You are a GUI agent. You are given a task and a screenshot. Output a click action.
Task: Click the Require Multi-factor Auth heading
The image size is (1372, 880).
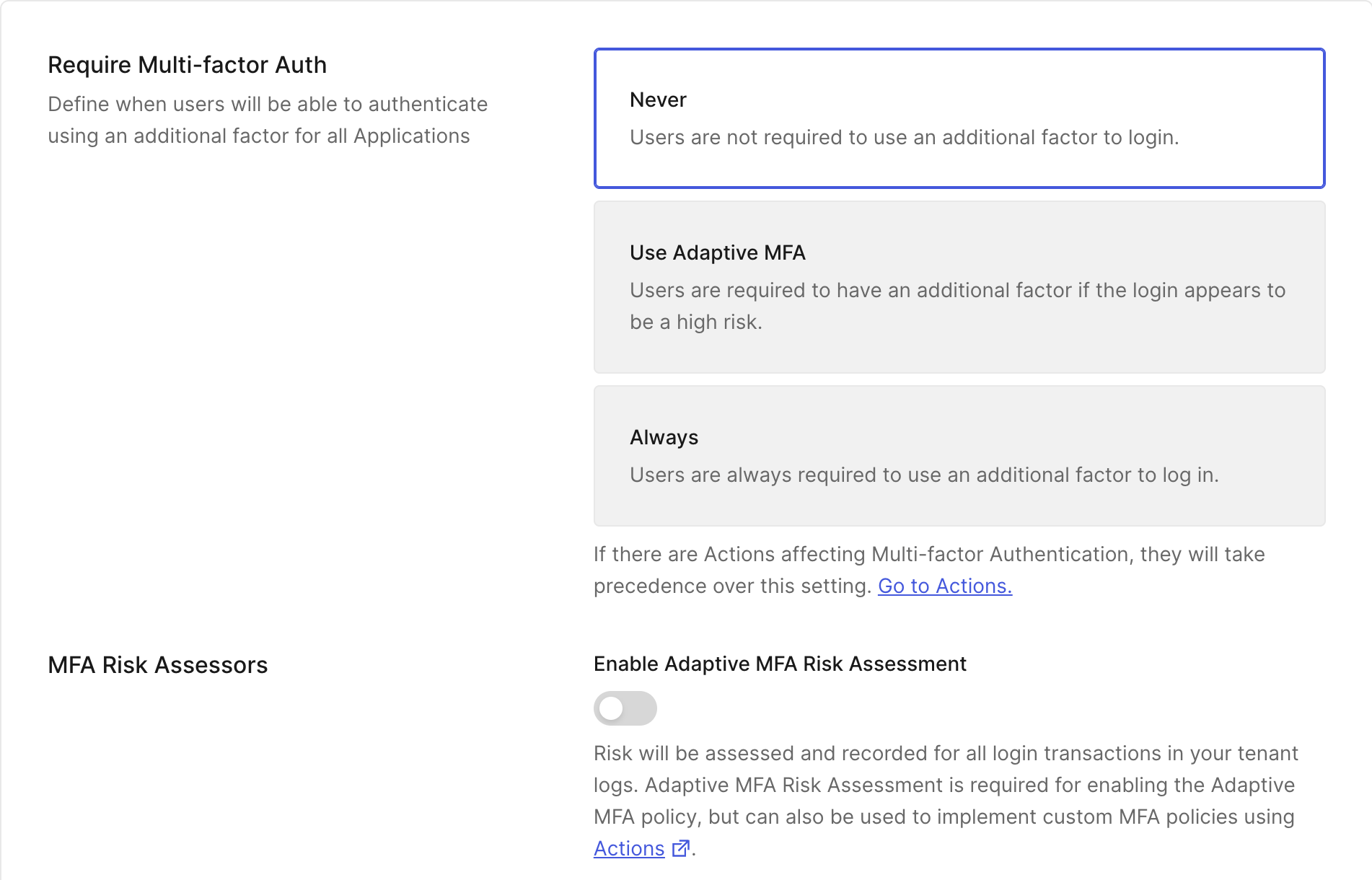tap(187, 65)
